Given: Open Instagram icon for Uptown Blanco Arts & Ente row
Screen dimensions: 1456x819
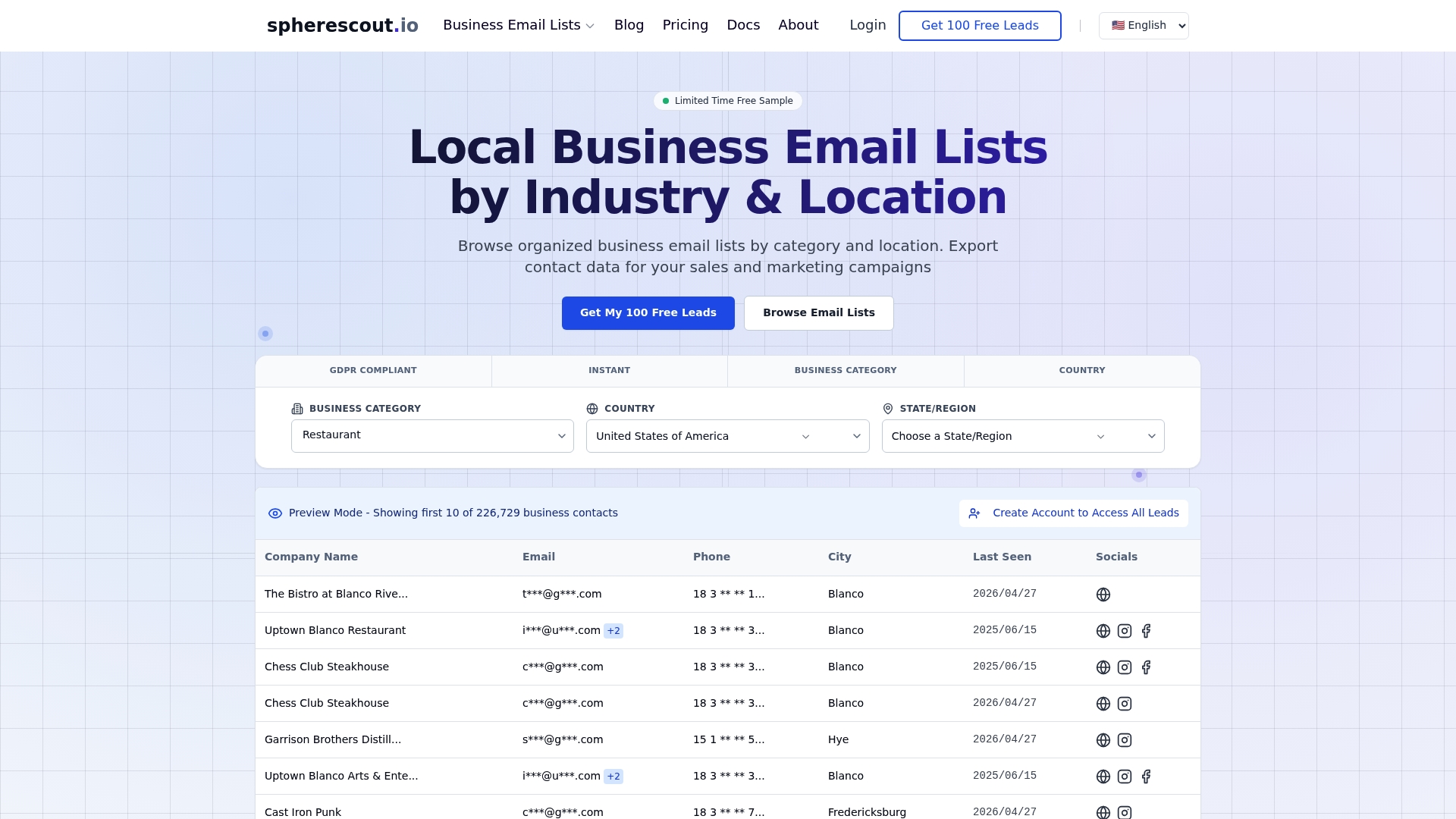Looking at the screenshot, I should coord(1125,777).
